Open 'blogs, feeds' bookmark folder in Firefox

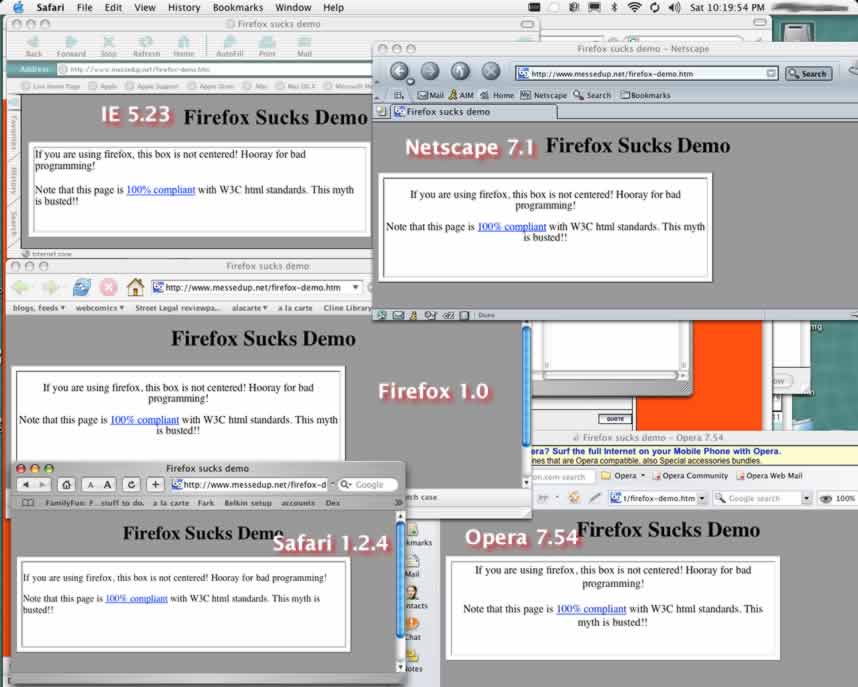pyautogui.click(x=39, y=308)
